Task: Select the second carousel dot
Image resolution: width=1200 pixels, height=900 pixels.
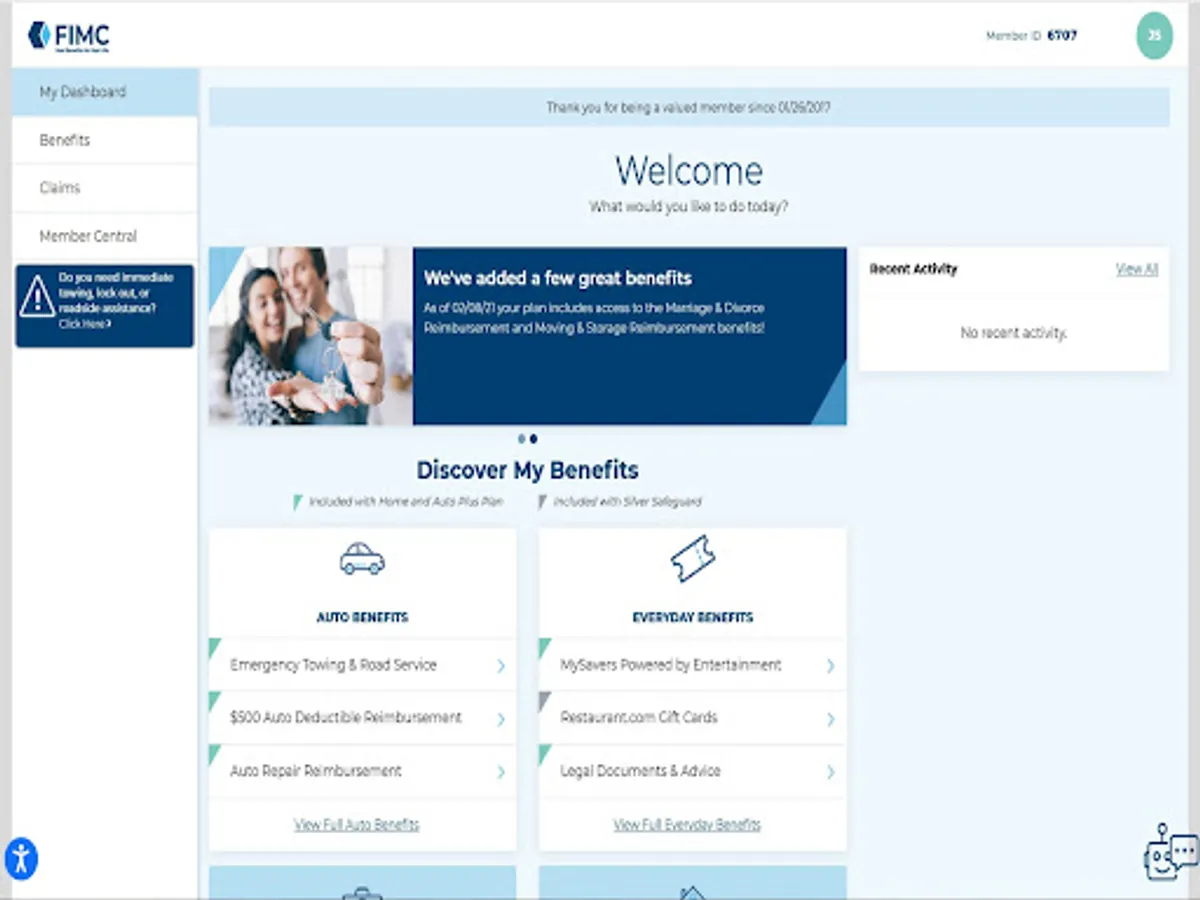Action: [x=534, y=438]
